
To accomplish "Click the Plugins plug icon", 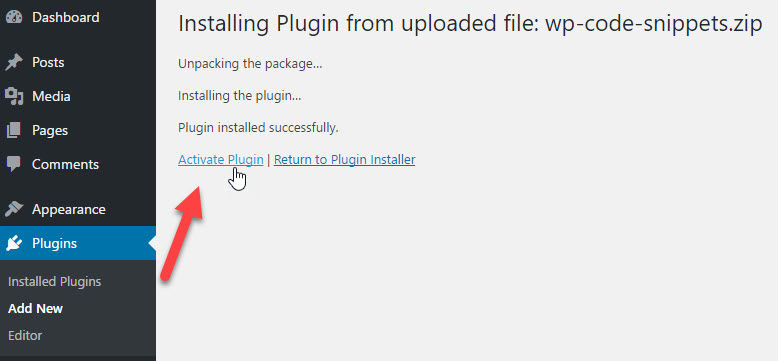I will (14, 243).
